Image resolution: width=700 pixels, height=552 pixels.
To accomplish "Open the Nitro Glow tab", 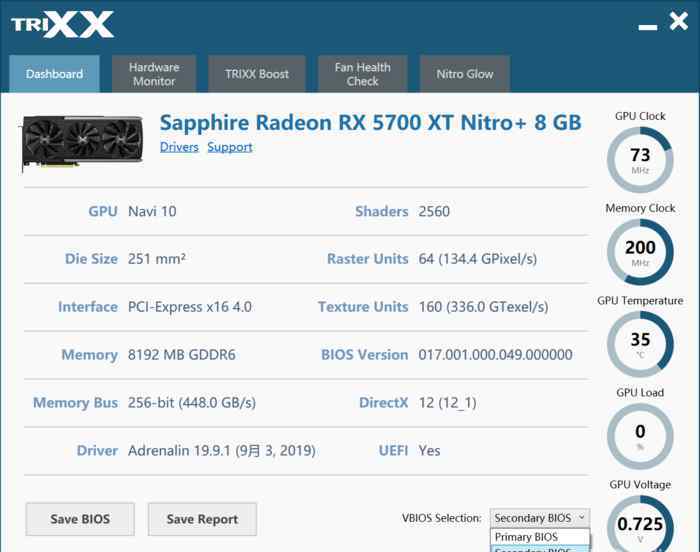I will (465, 74).
